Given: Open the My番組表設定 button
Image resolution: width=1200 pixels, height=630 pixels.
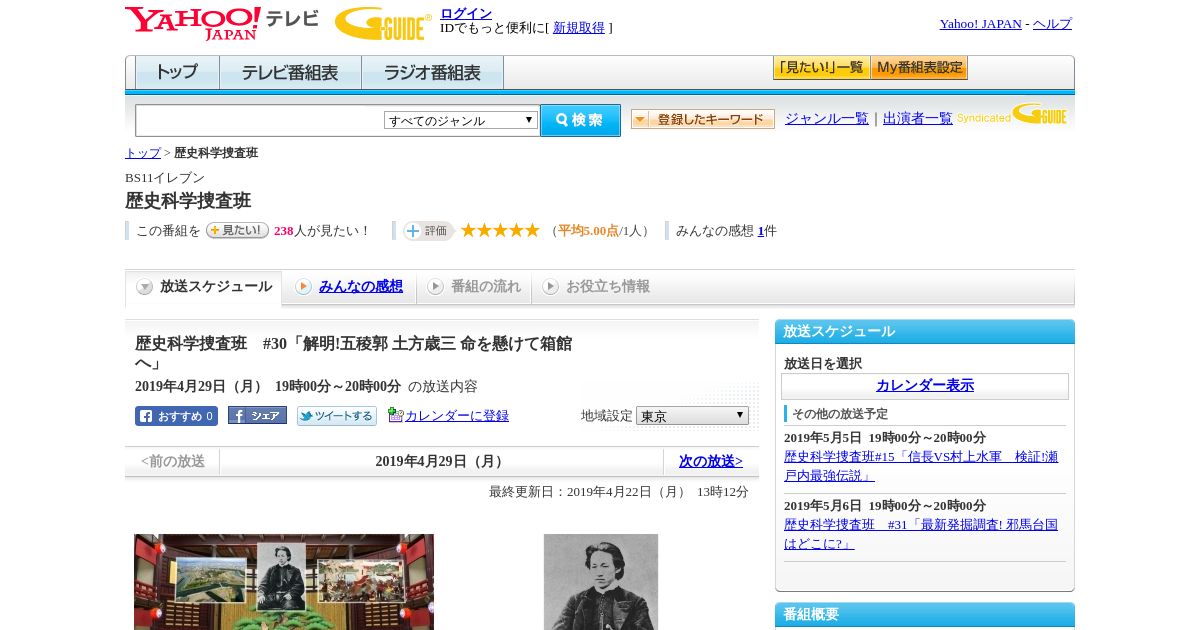Looking at the screenshot, I should 919,68.
